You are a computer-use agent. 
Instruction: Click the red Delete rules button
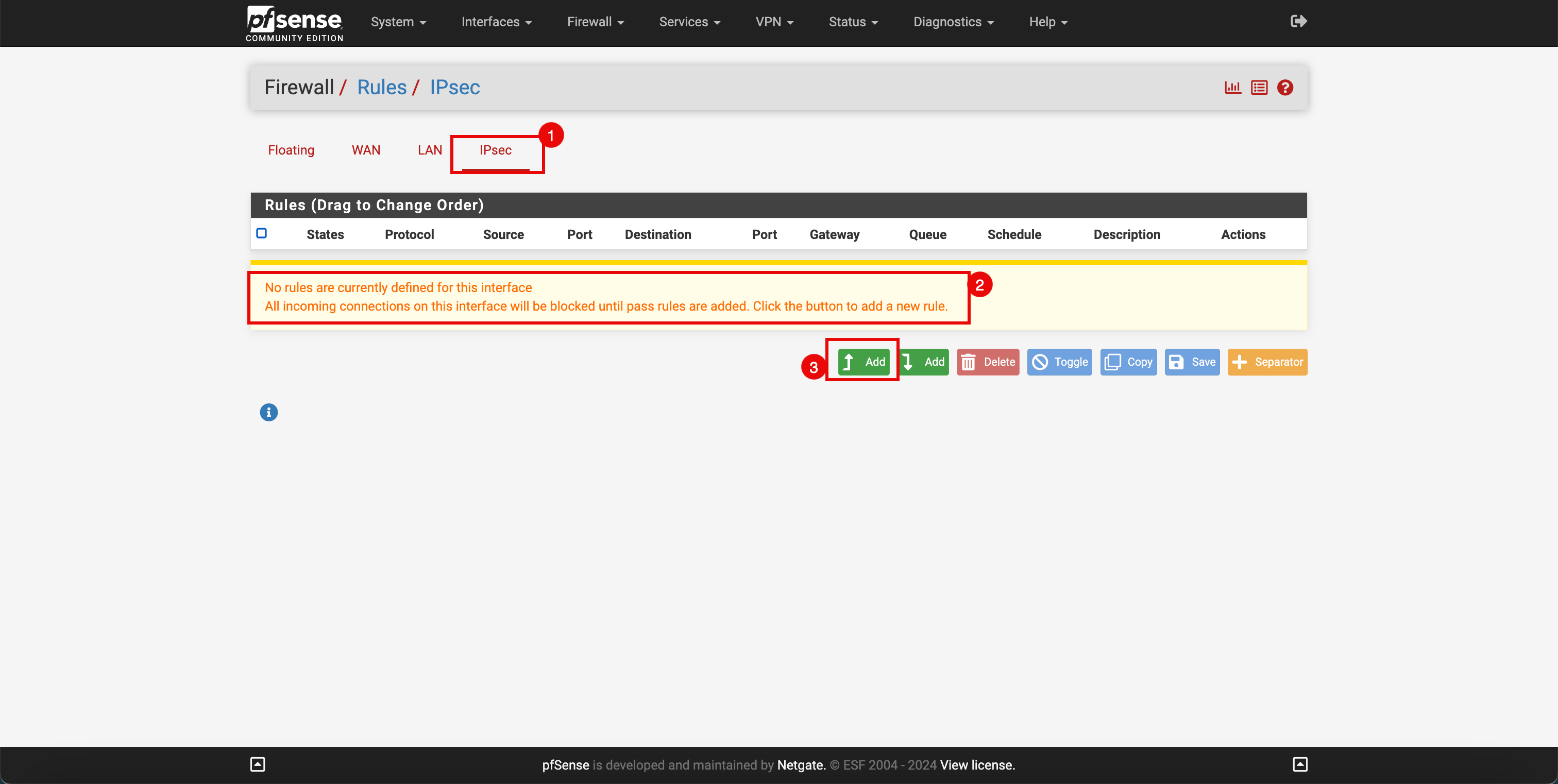[988, 362]
